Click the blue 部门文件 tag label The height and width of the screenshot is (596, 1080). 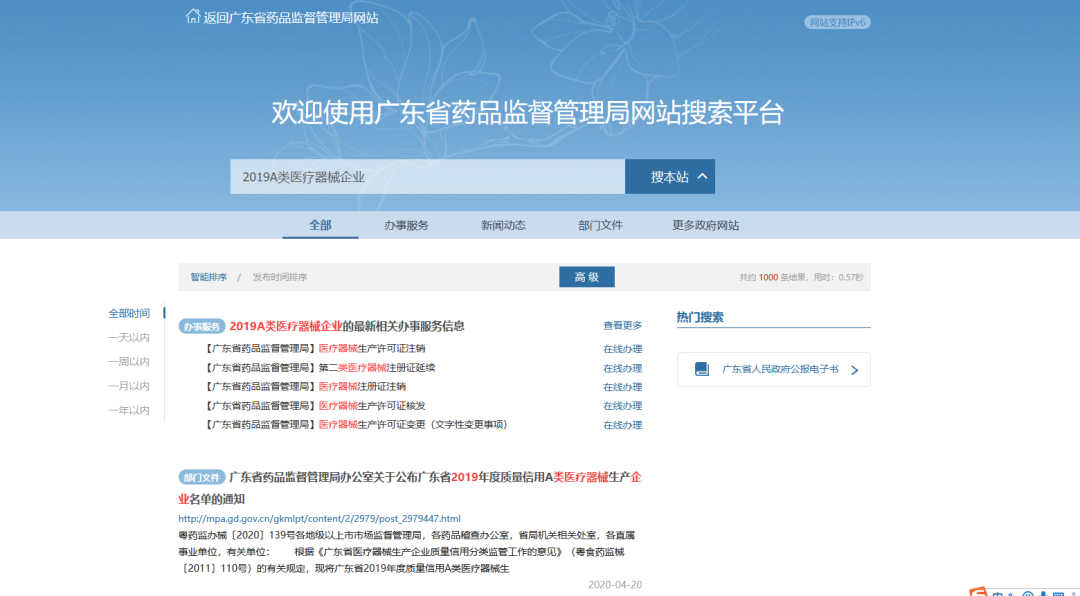coord(202,477)
